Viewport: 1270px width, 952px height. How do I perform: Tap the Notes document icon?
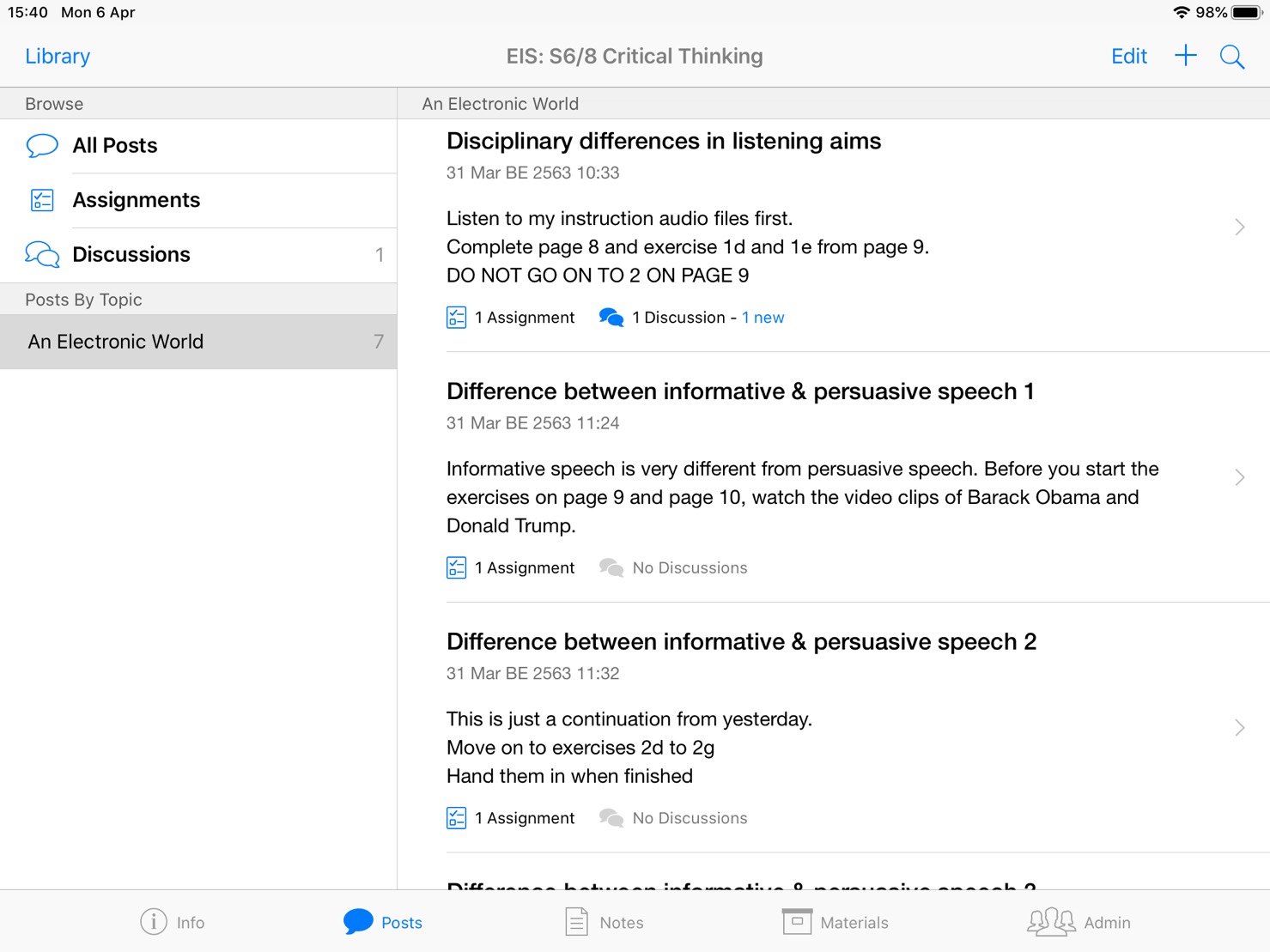pos(576,922)
